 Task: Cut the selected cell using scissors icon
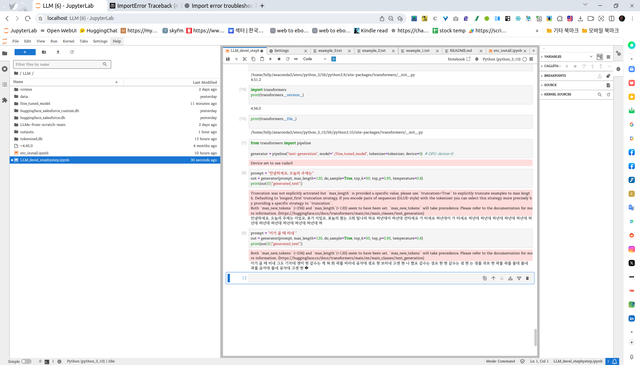[245, 59]
